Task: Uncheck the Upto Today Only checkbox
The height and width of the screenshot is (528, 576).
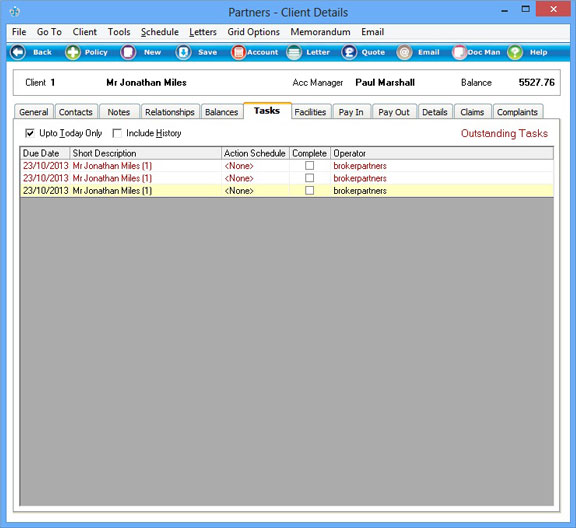Action: 30,133
